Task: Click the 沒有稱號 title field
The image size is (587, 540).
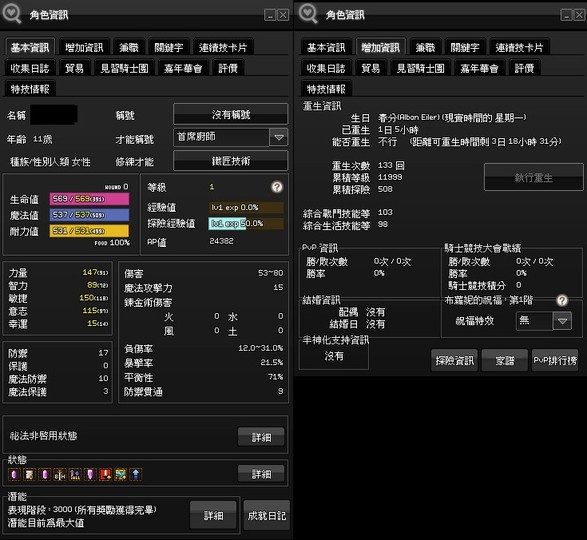Action: click(x=231, y=115)
